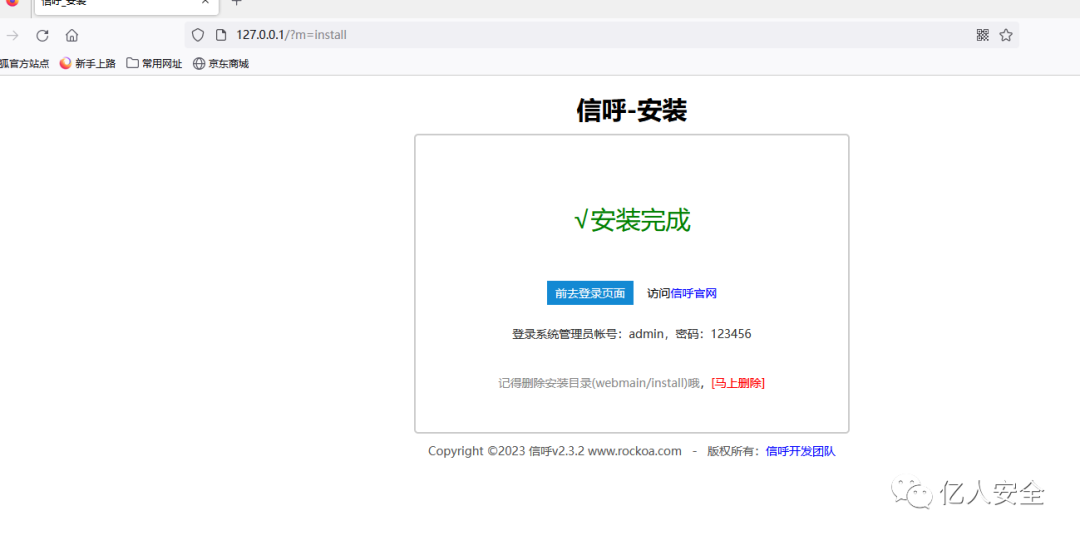The image size is (1080, 540).
Task: Bookmark this page with the star icon
Action: pyautogui.click(x=1006, y=35)
